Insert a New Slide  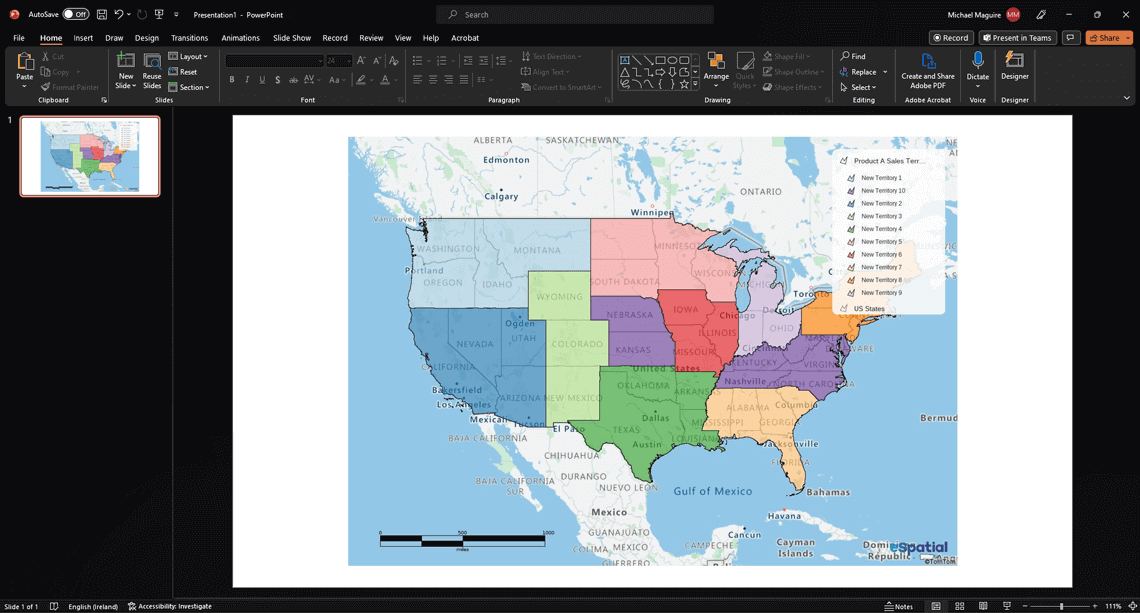tap(125, 66)
